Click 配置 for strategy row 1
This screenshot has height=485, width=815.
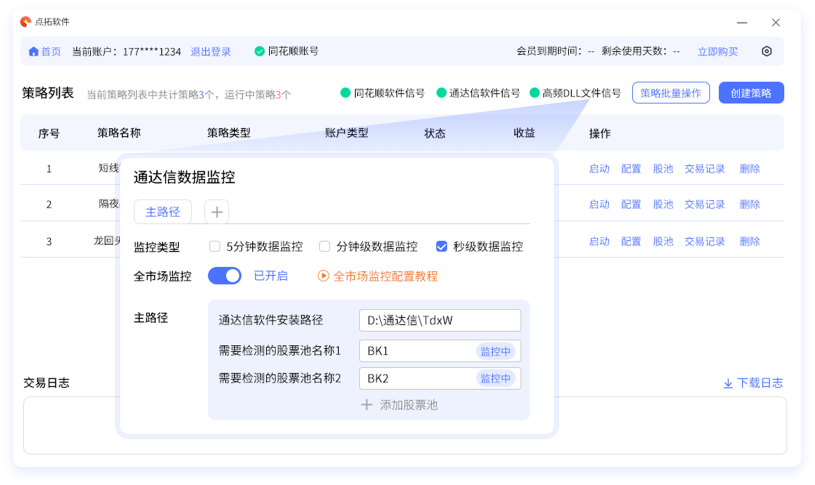click(x=631, y=168)
